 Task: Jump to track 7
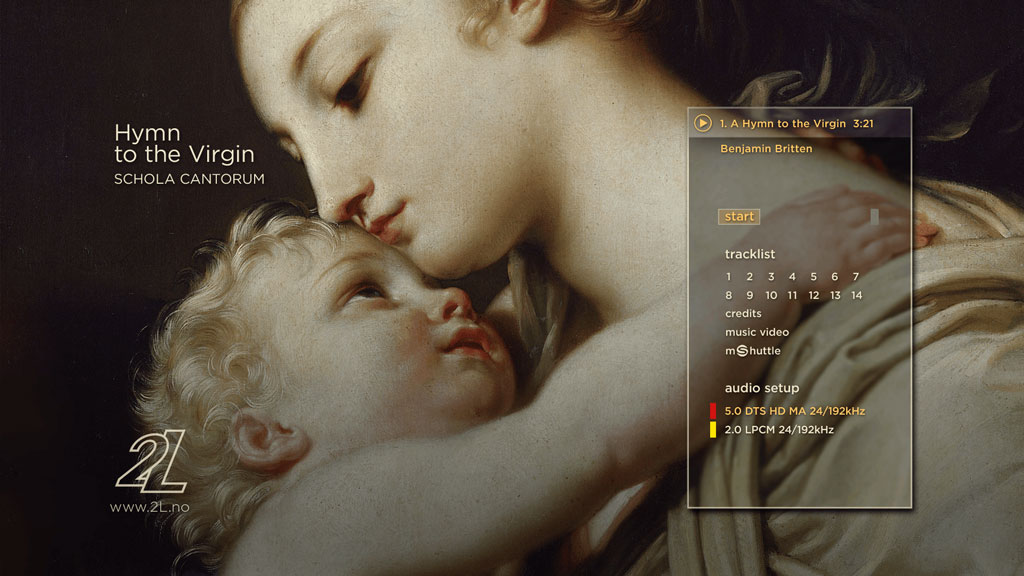point(856,277)
